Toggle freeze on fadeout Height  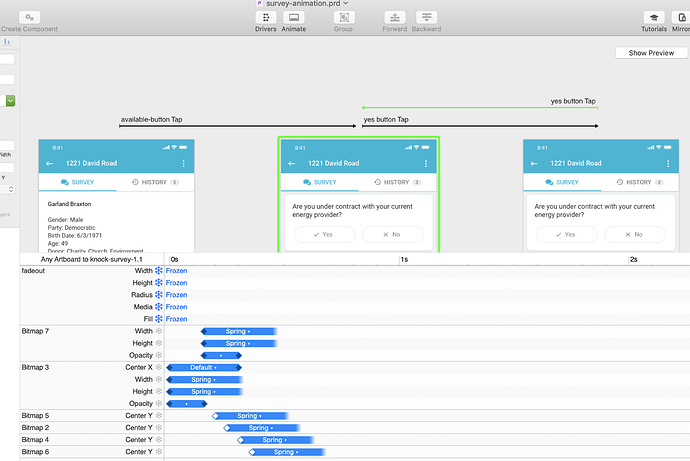click(x=159, y=283)
